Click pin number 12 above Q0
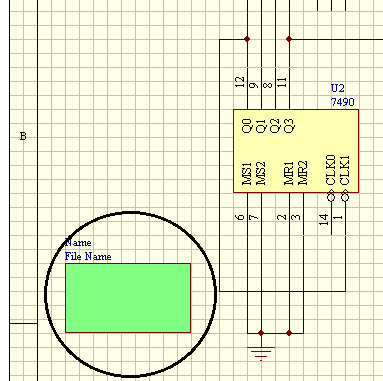This screenshot has width=383, height=381. click(x=240, y=82)
